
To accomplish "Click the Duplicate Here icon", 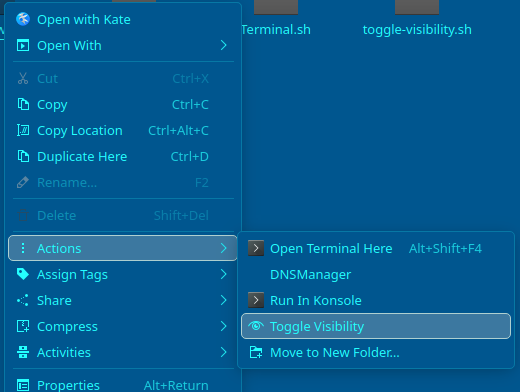I will pos(23,156).
